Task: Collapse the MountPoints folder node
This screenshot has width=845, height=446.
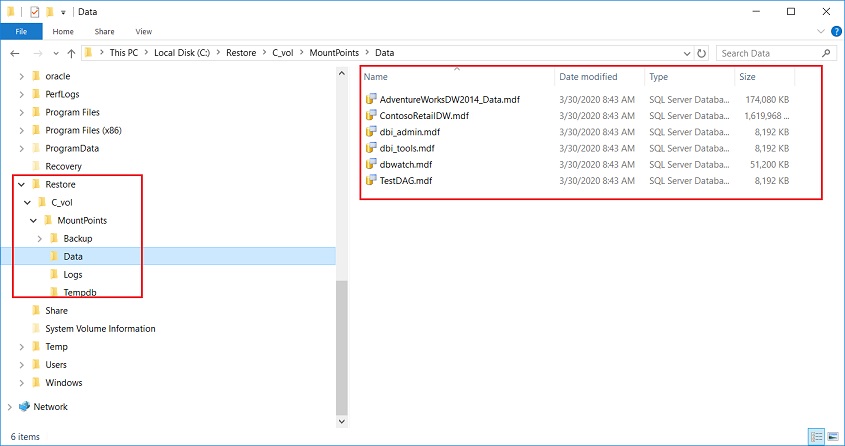Action: (x=33, y=220)
